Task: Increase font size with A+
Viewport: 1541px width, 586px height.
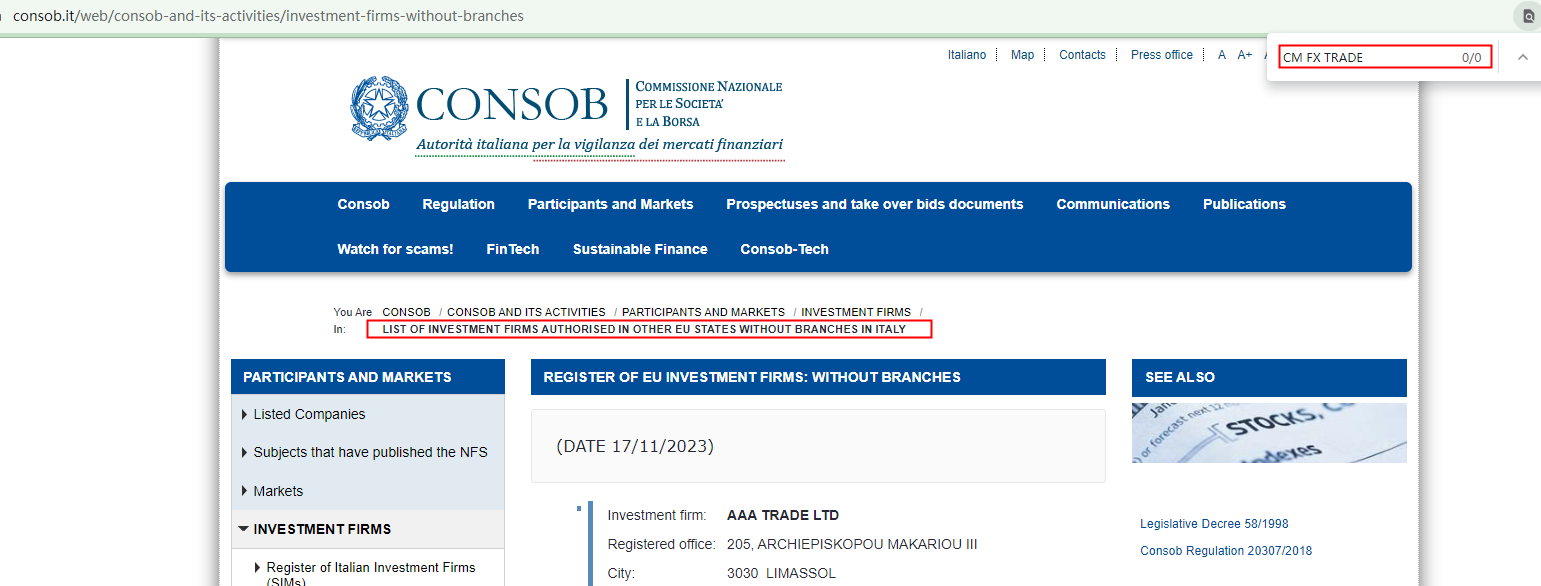Action: coord(1245,55)
